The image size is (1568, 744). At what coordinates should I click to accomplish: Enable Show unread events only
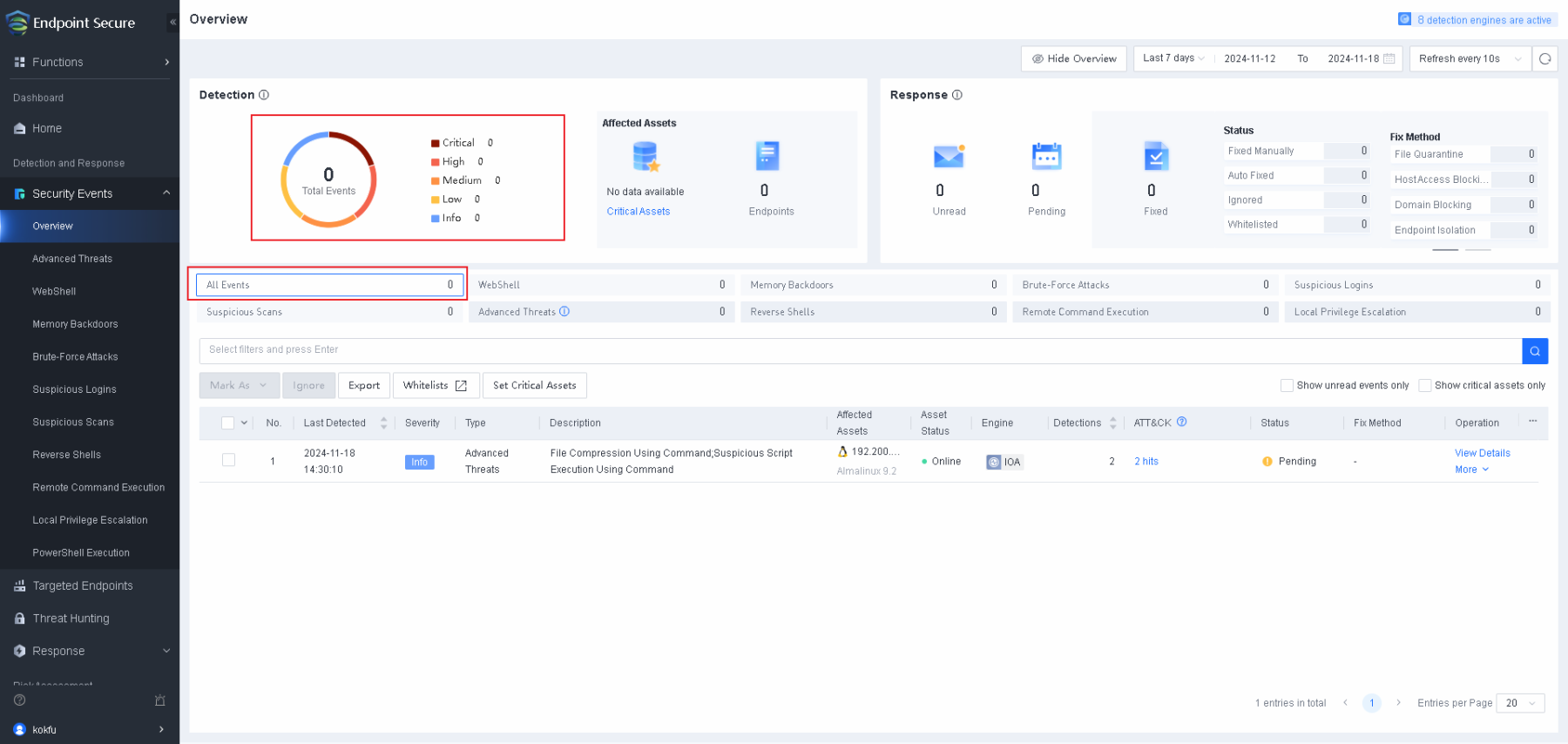coord(1287,385)
